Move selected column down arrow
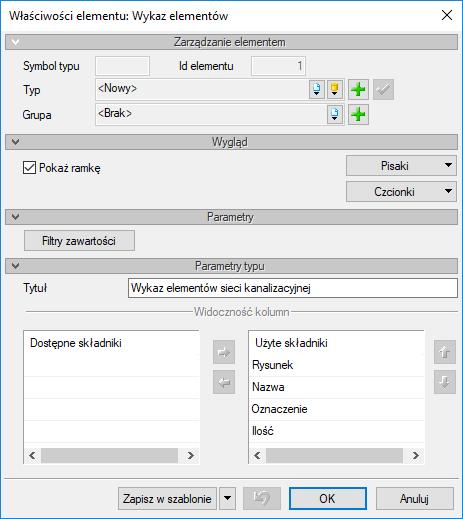The height and width of the screenshot is (519, 463). click(445, 382)
